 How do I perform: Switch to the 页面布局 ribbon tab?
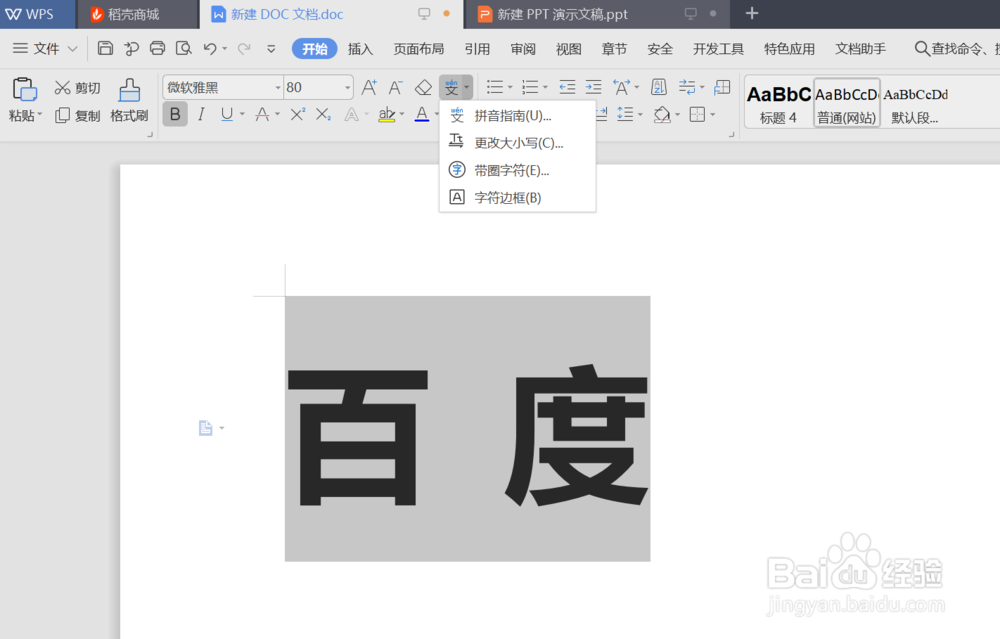tap(418, 49)
